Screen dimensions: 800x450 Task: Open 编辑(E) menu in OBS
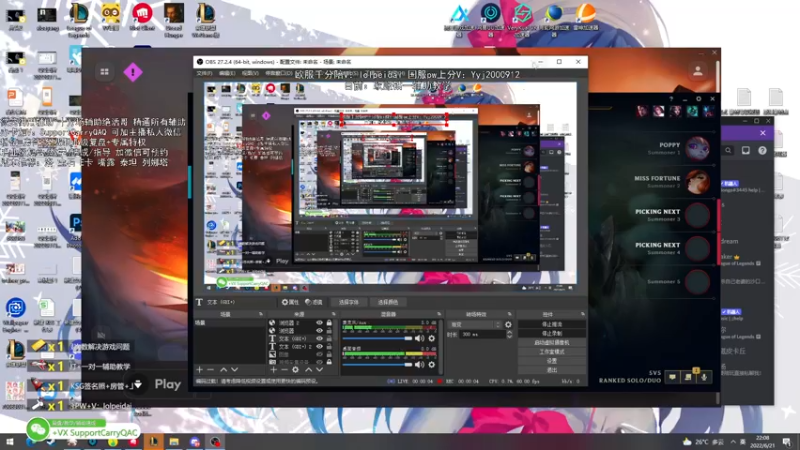pos(227,73)
